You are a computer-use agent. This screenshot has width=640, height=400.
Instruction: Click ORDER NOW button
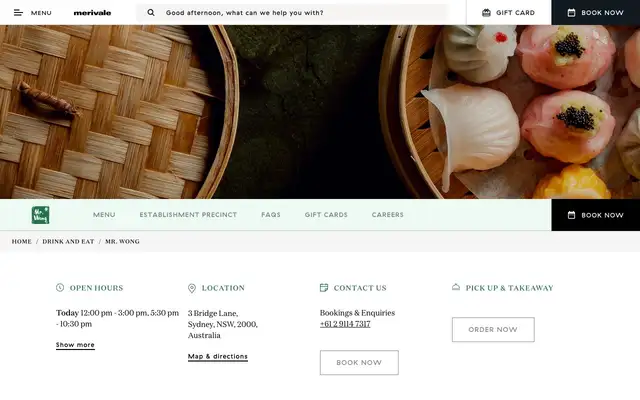[x=493, y=329]
